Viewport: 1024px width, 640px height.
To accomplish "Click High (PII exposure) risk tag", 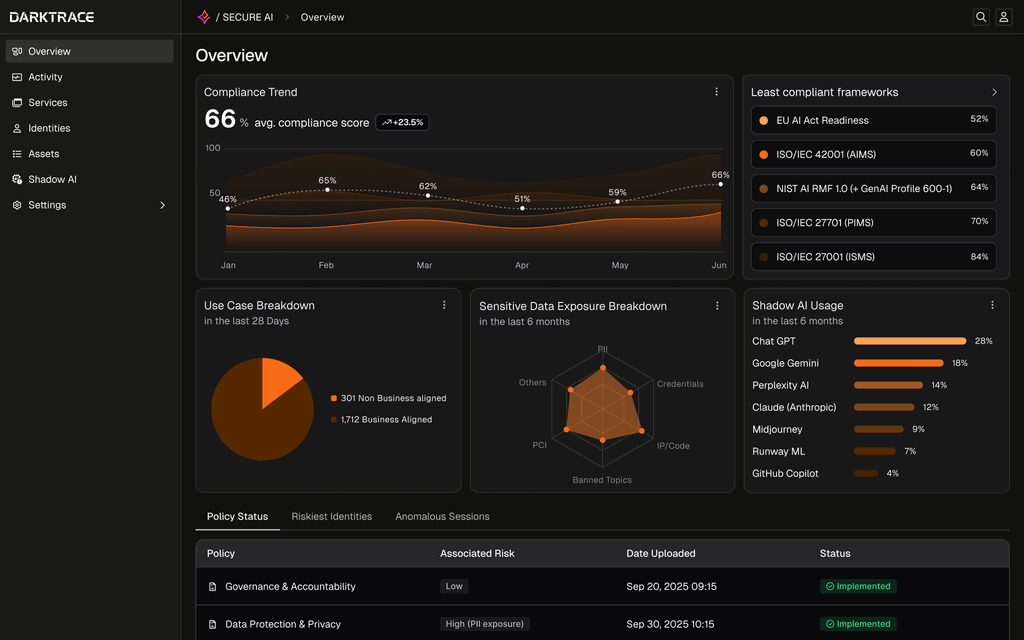I will (485, 624).
